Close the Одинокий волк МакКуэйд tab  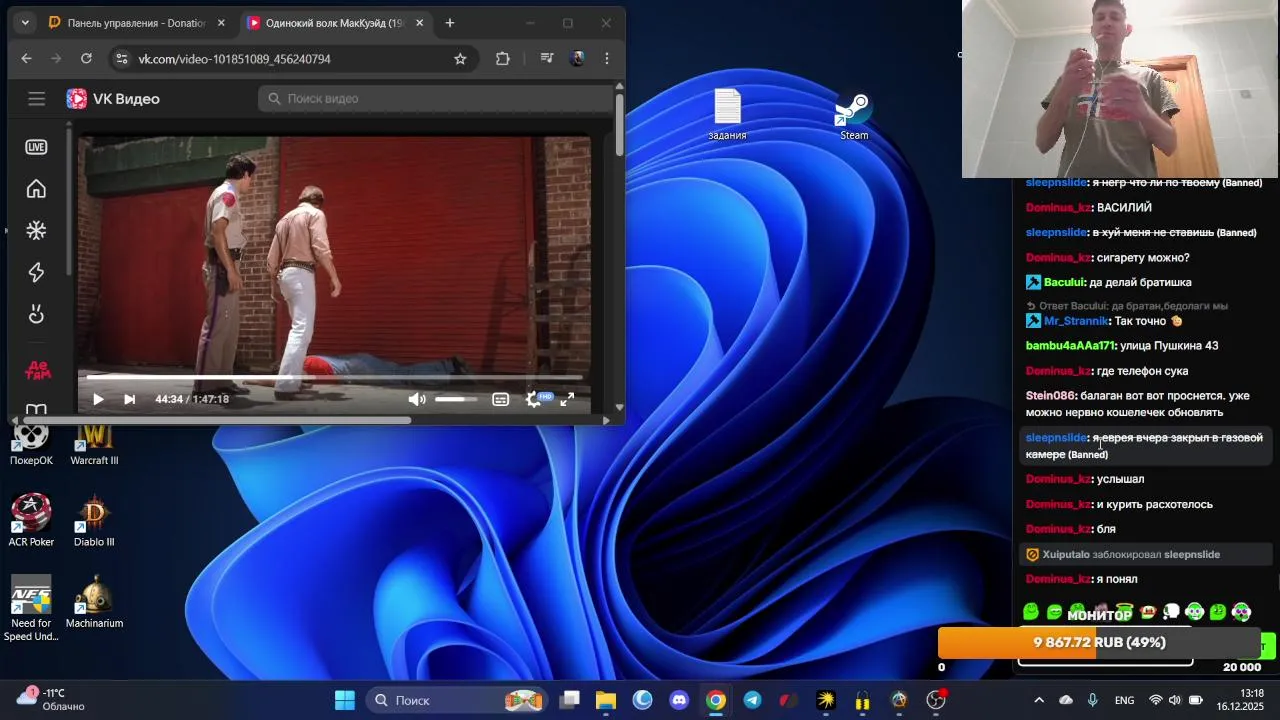pyautogui.click(x=419, y=23)
